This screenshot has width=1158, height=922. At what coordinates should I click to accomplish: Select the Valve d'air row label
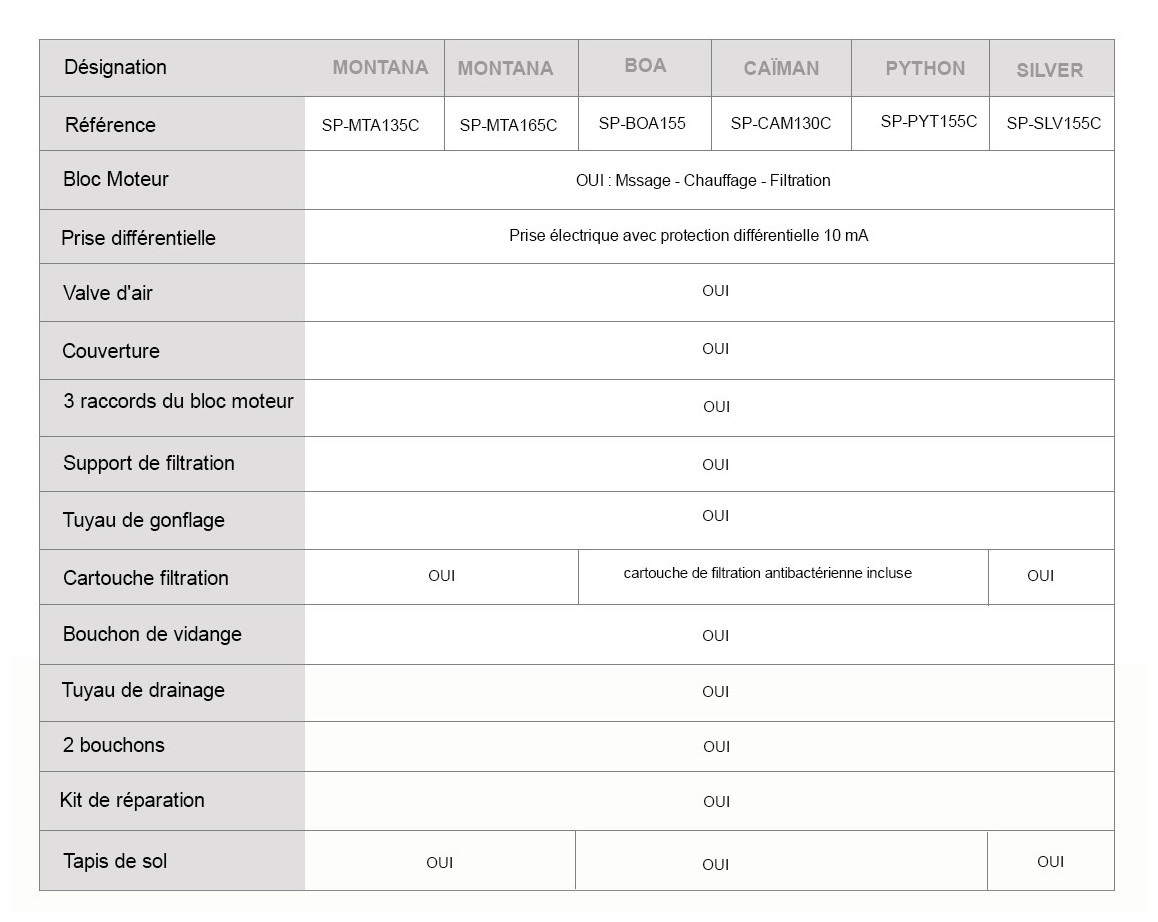108,294
